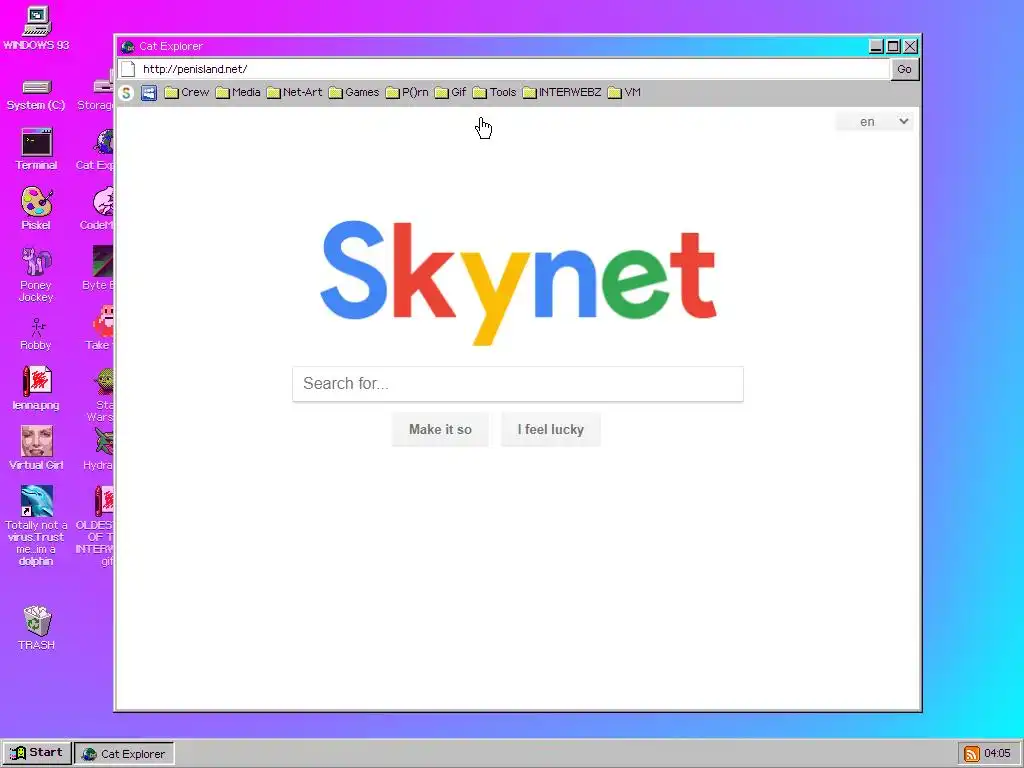The height and width of the screenshot is (768, 1024).
Task: Open the Games bookmarks folder
Action: [x=354, y=93]
